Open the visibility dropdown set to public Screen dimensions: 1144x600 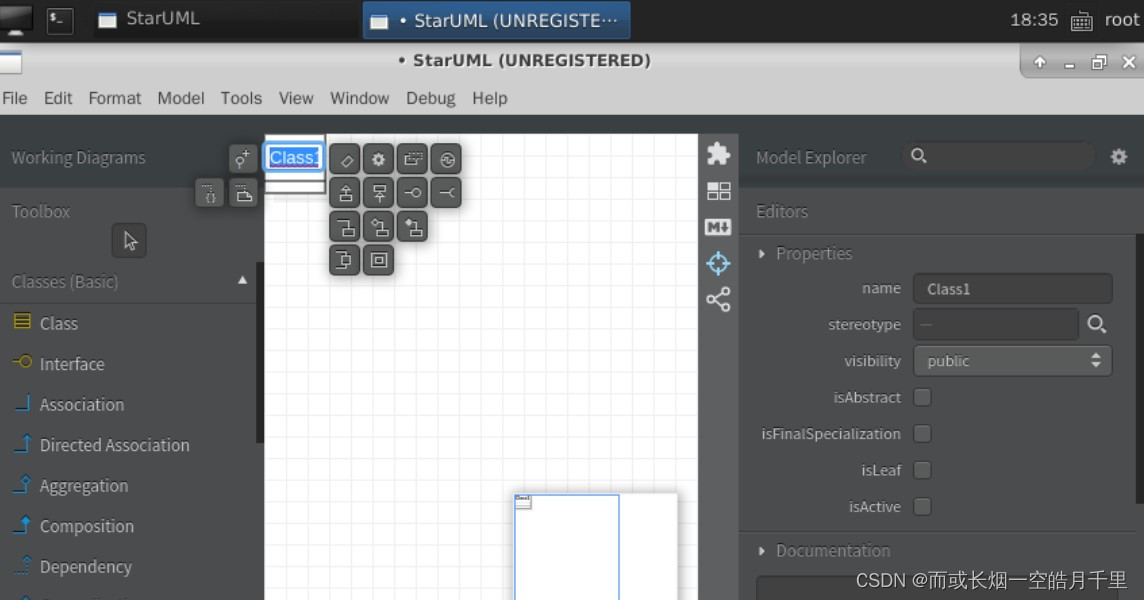1012,361
